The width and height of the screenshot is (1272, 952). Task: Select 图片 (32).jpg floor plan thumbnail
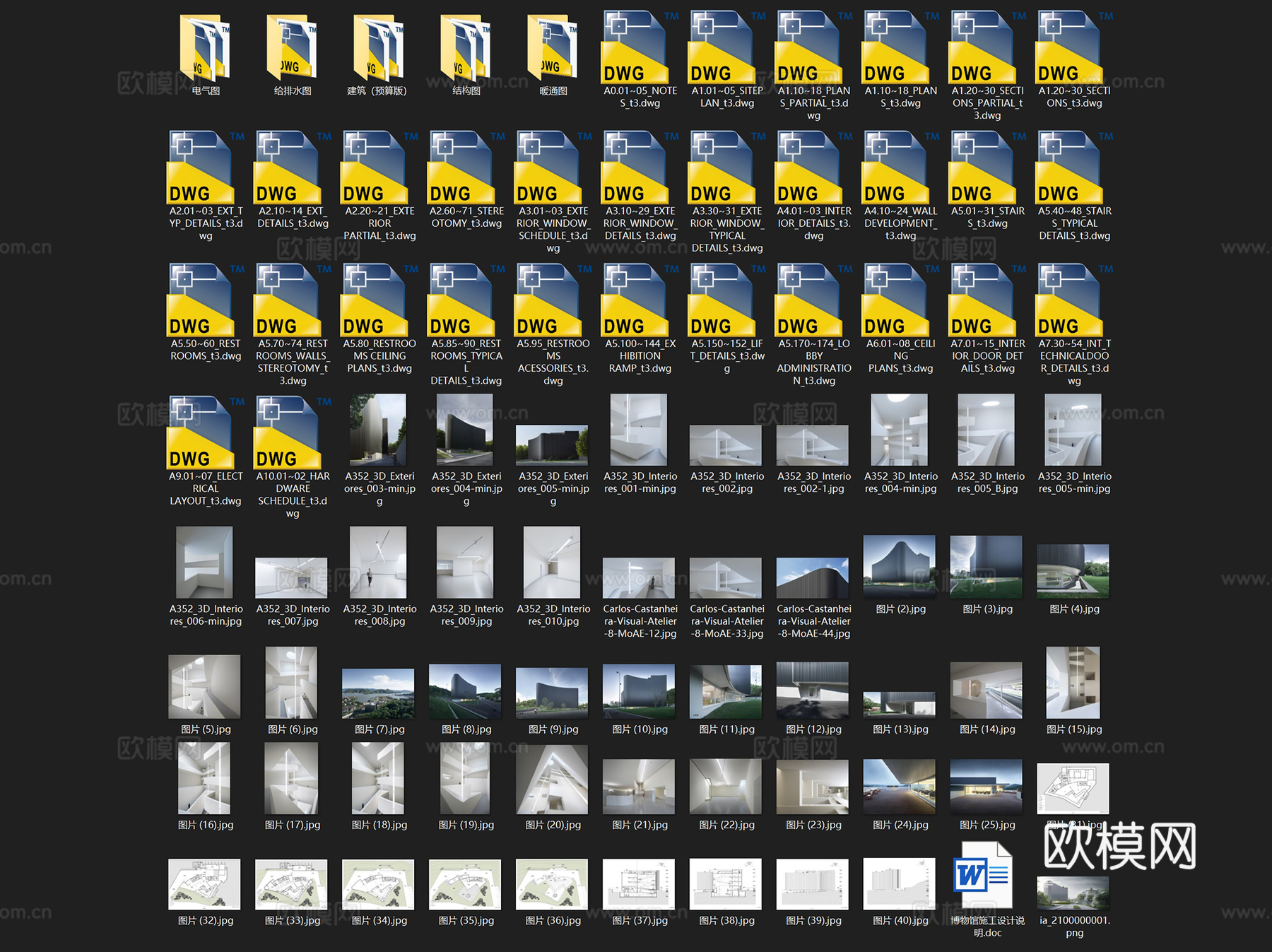(x=205, y=884)
